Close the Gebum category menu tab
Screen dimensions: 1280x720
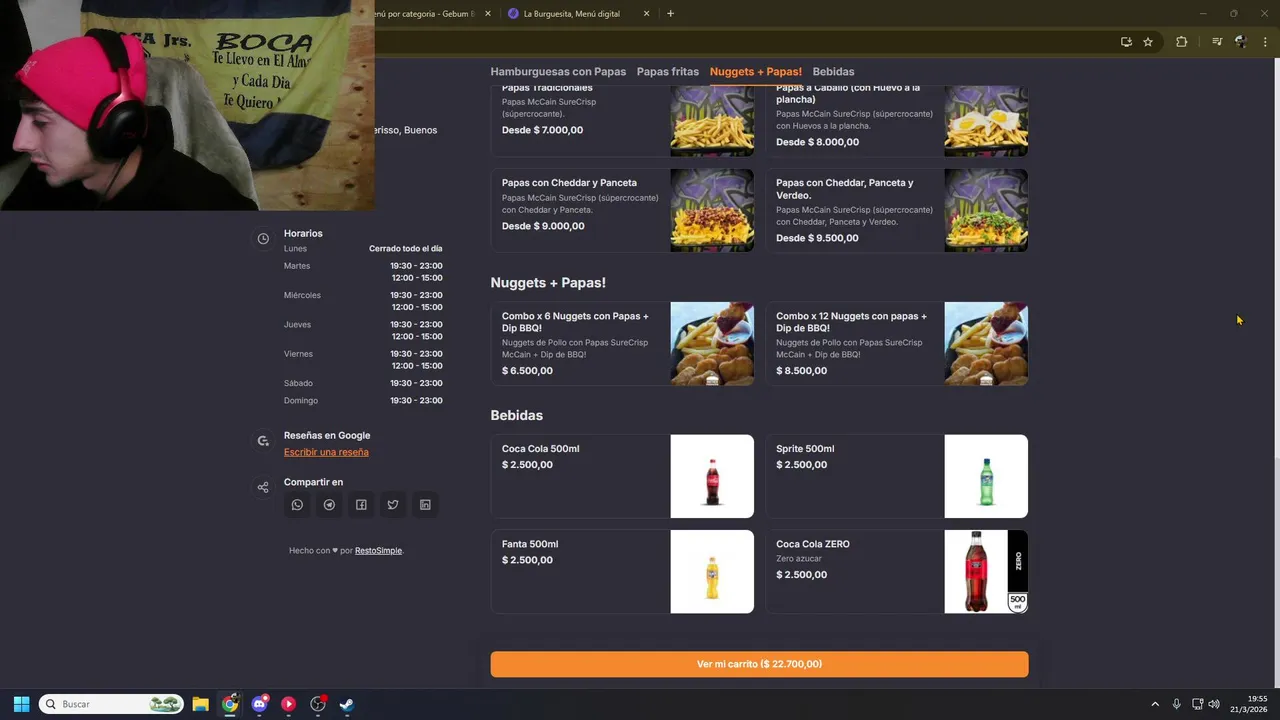coord(488,14)
